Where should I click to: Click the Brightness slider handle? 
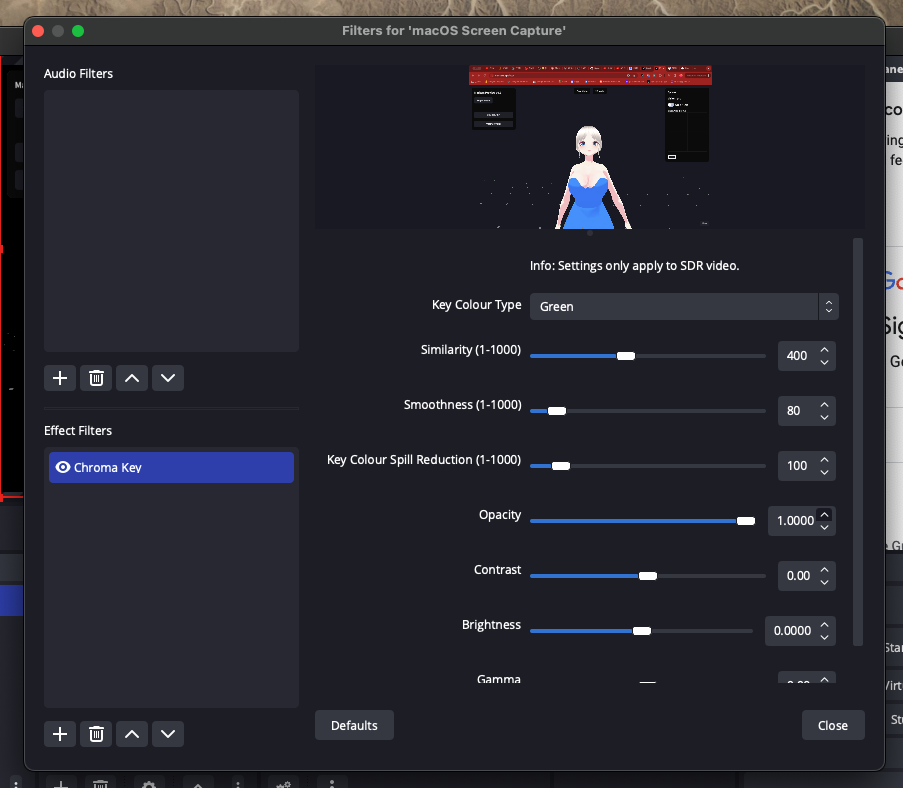[642, 631]
